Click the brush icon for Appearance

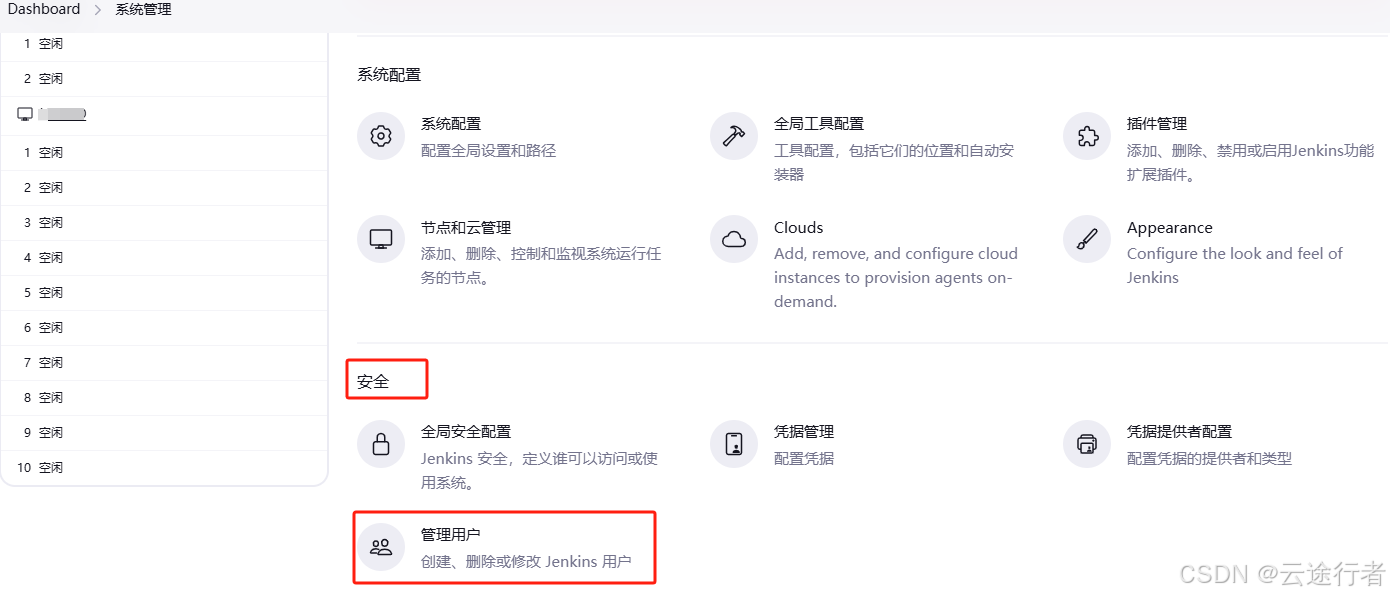1087,239
